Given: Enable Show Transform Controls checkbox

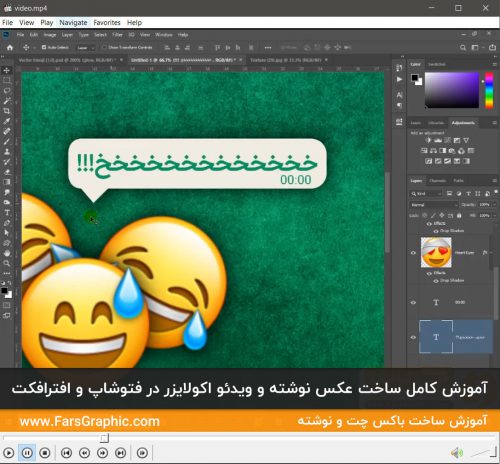Looking at the screenshot, I should [104, 47].
